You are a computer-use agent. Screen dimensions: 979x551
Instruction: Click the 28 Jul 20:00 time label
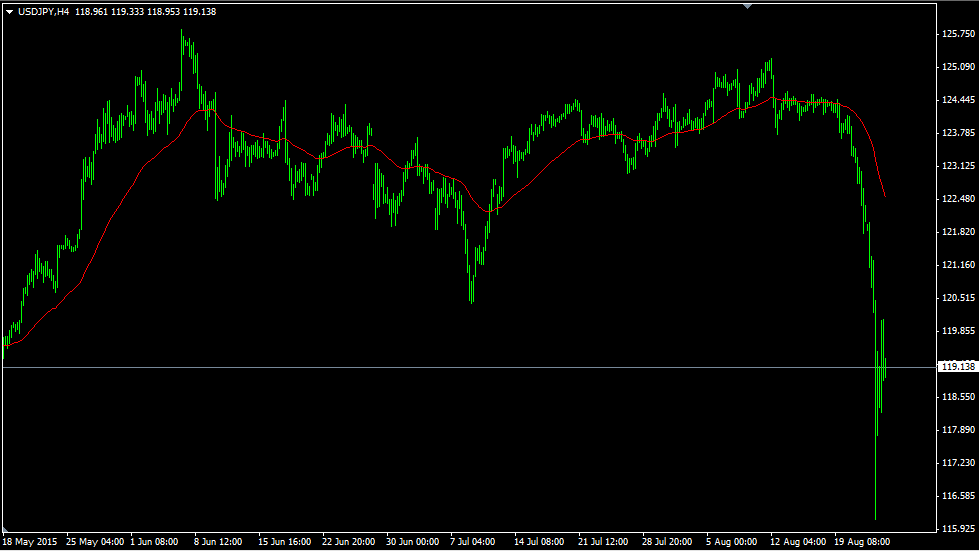[667, 542]
